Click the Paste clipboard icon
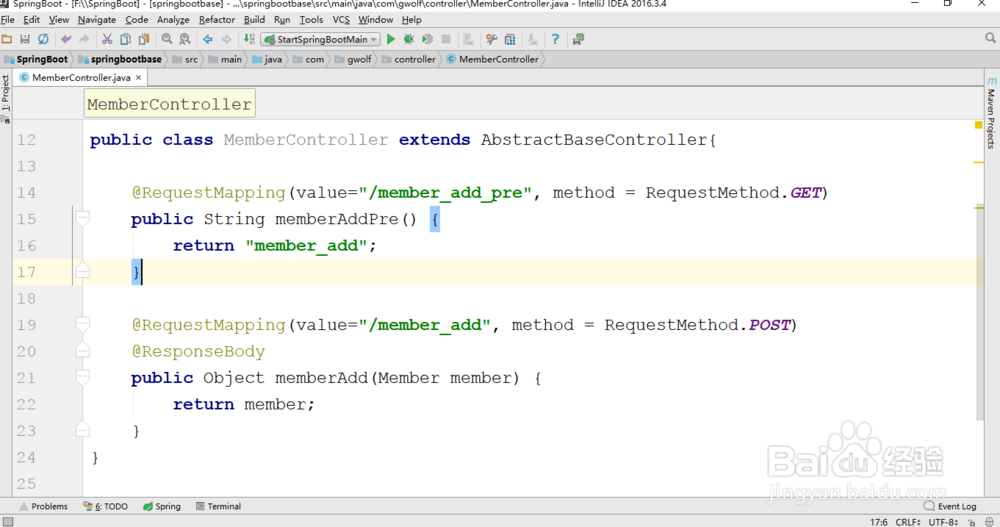The height and width of the screenshot is (527, 1000). pyautogui.click(x=144, y=40)
